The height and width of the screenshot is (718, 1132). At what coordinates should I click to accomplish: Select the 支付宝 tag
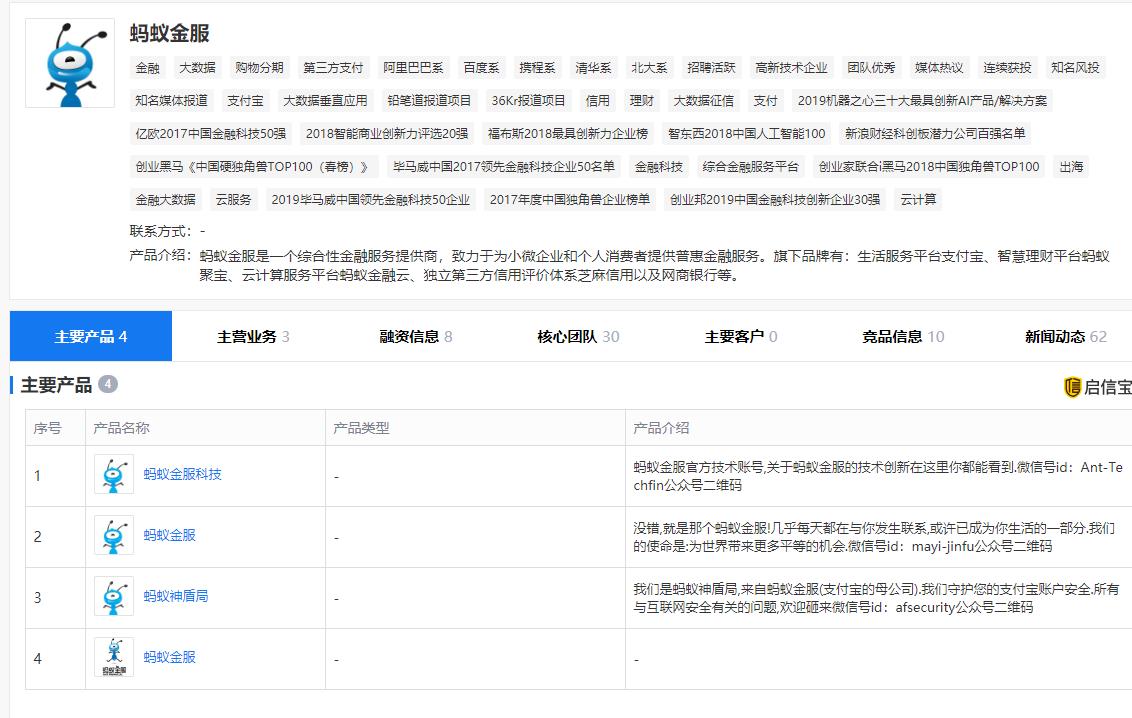tap(245, 101)
